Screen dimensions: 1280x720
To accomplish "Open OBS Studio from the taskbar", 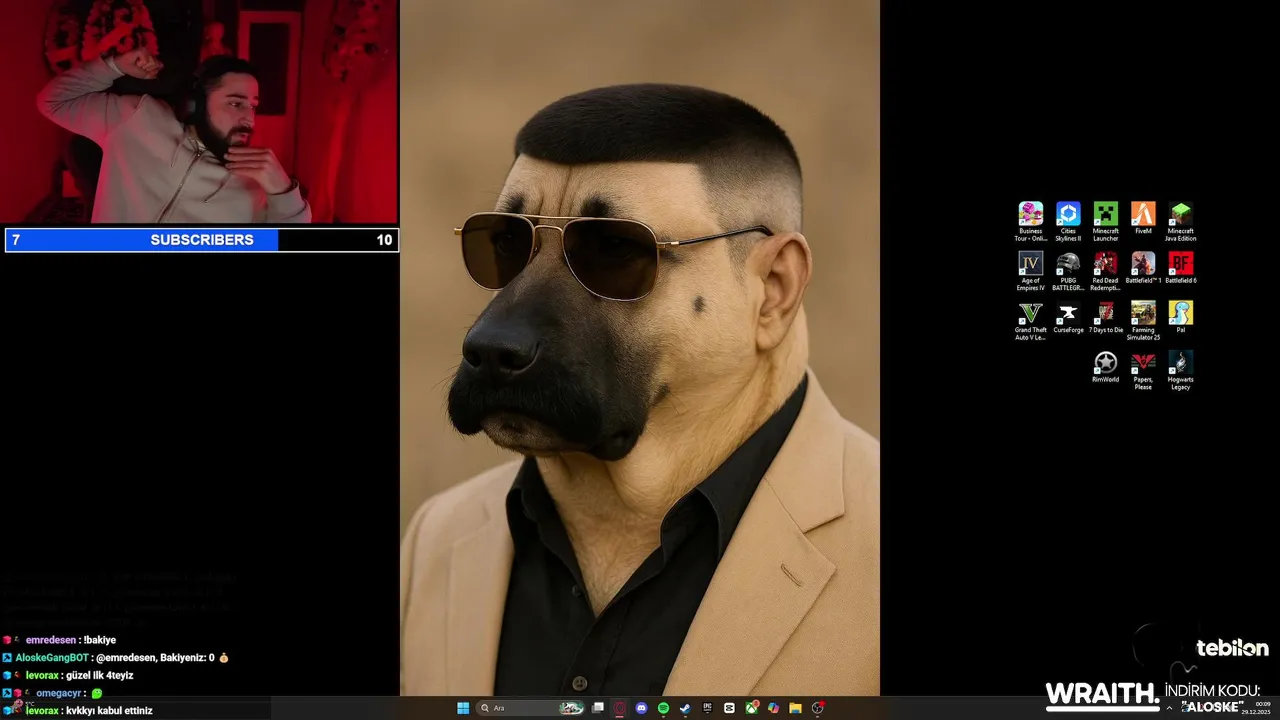I will point(818,708).
